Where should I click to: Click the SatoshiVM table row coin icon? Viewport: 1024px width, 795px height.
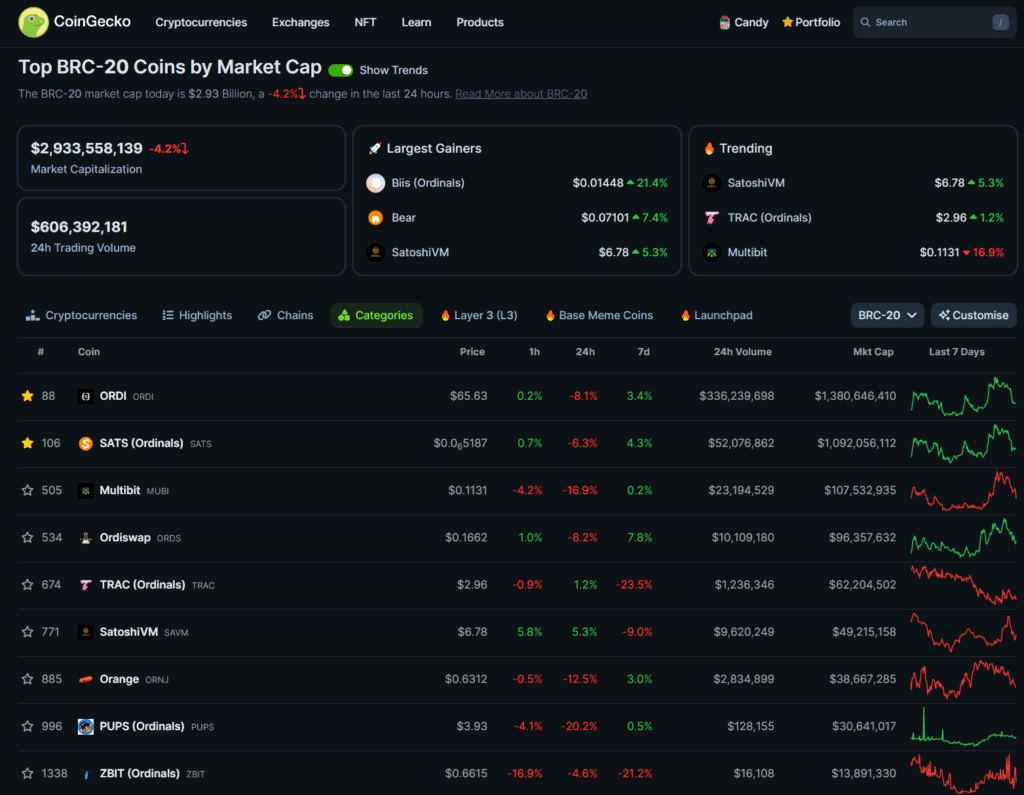click(86, 632)
